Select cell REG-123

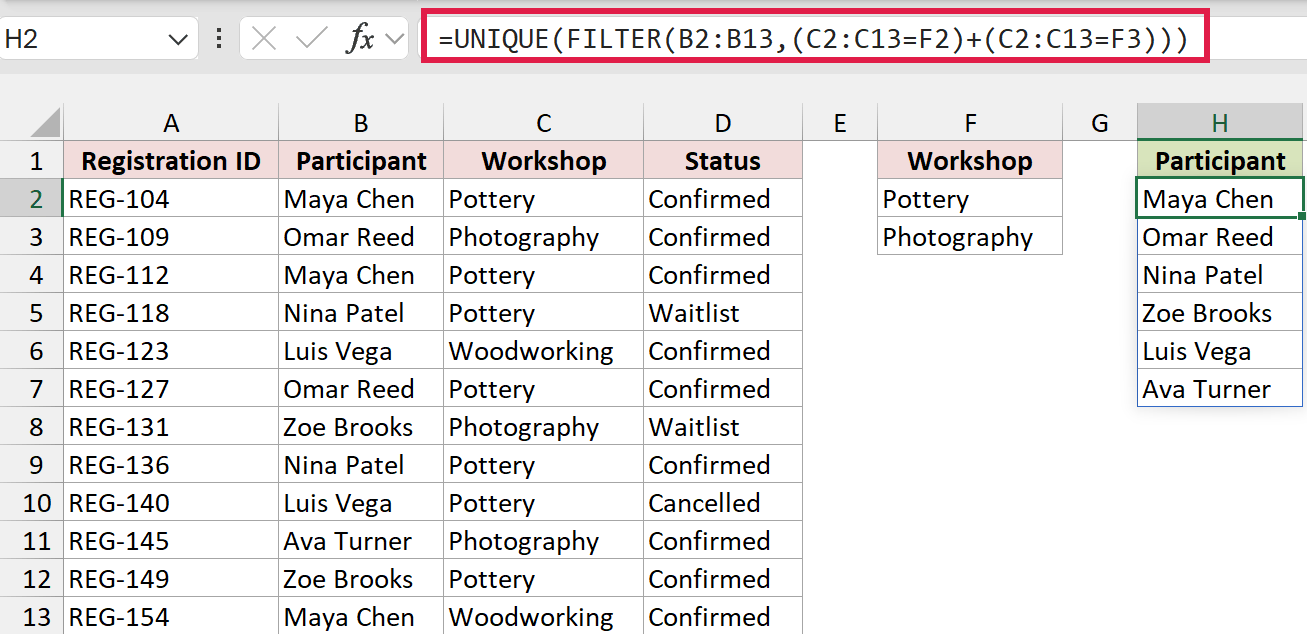(171, 351)
